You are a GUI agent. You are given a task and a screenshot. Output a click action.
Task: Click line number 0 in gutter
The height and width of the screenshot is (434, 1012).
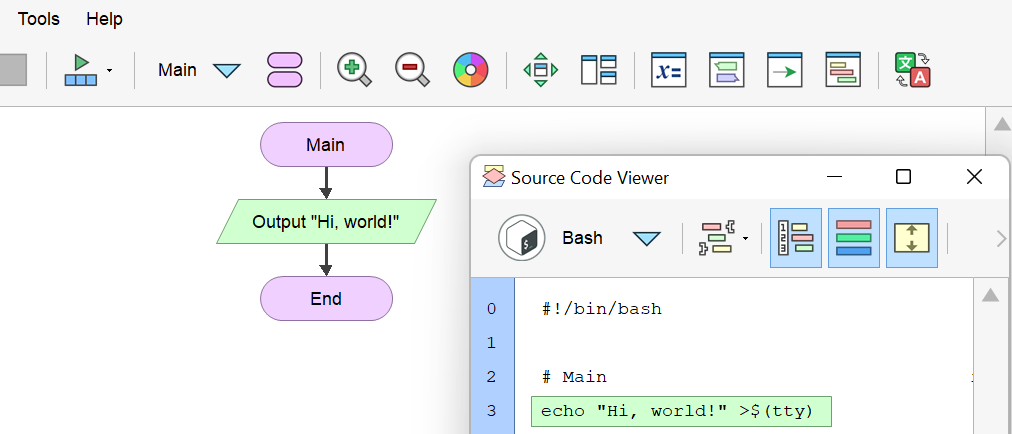coord(492,309)
